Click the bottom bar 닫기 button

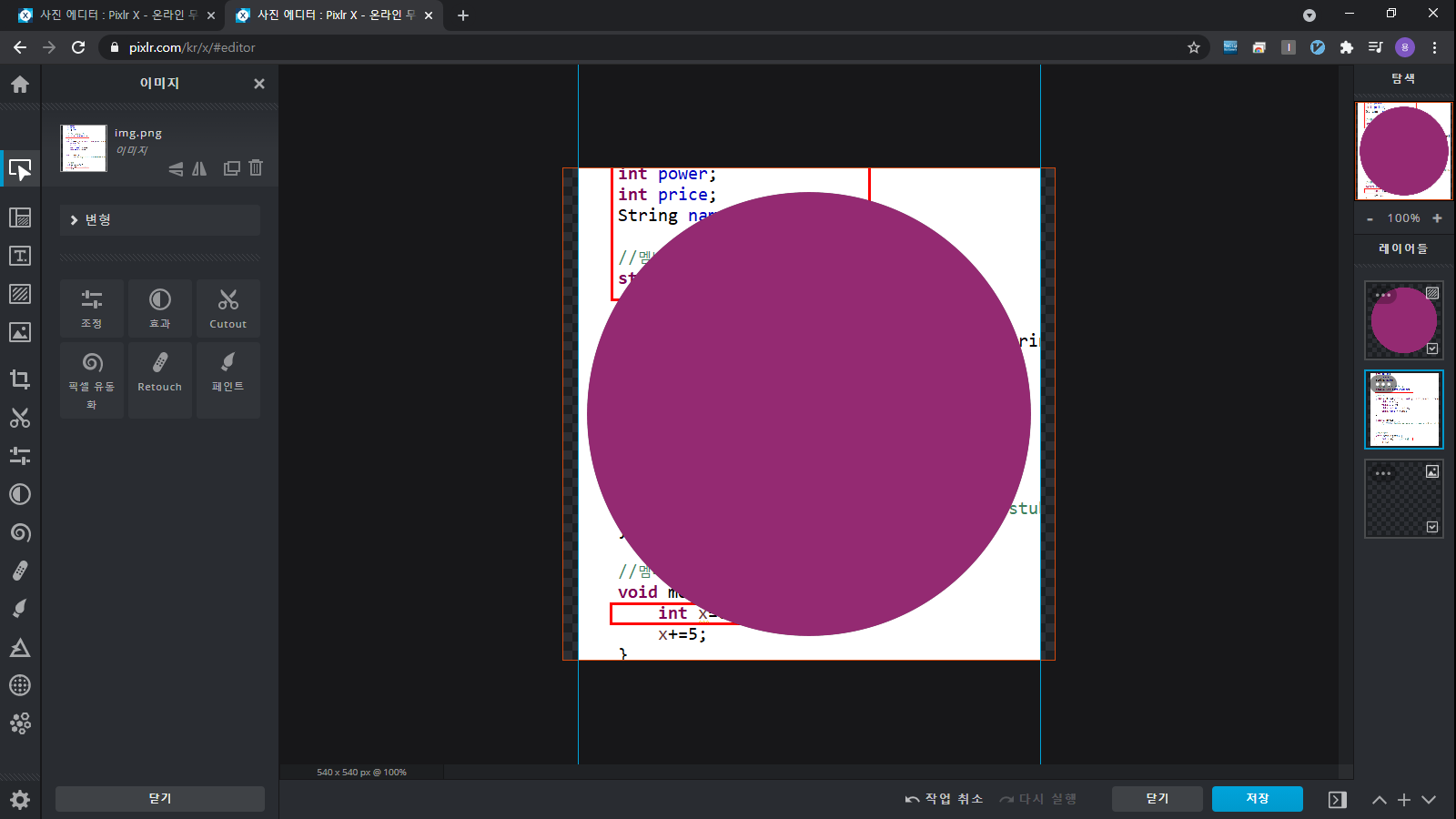pyautogui.click(x=1158, y=799)
